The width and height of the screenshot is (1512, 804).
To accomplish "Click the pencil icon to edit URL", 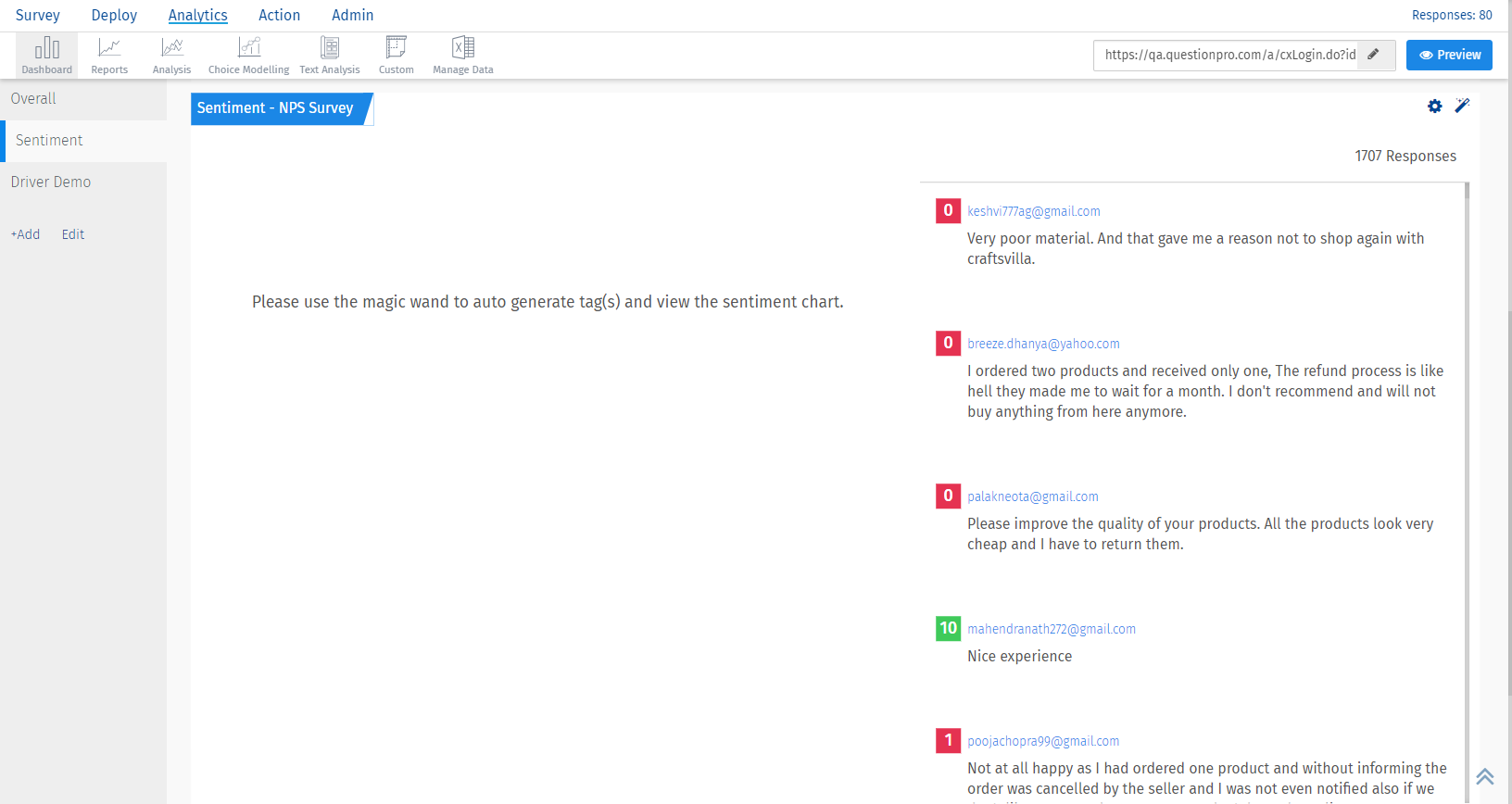I will pos(1374,55).
